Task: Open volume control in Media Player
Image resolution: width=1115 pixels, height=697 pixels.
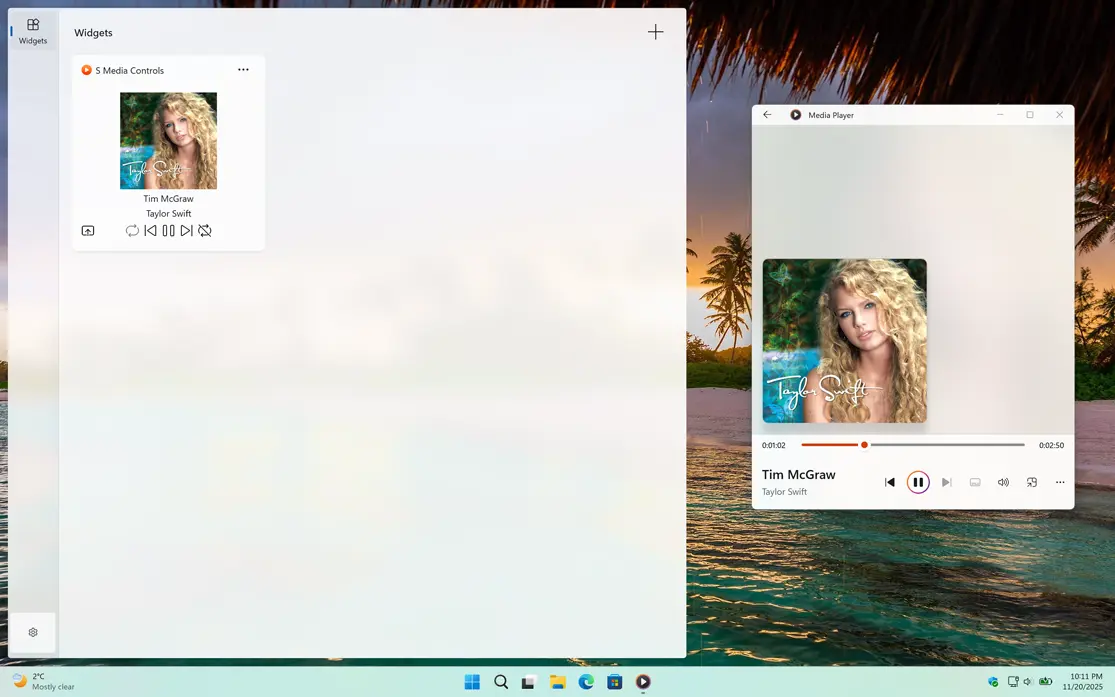Action: point(1003,482)
